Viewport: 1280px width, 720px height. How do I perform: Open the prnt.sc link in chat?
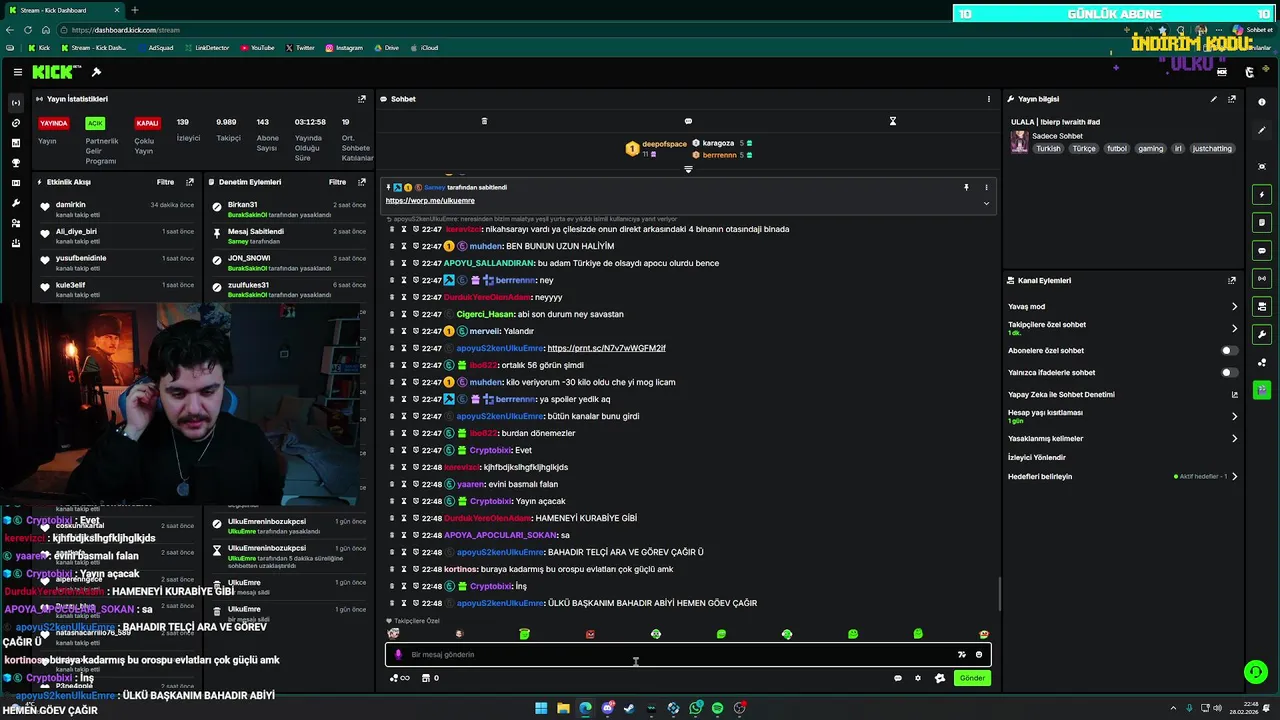606,348
